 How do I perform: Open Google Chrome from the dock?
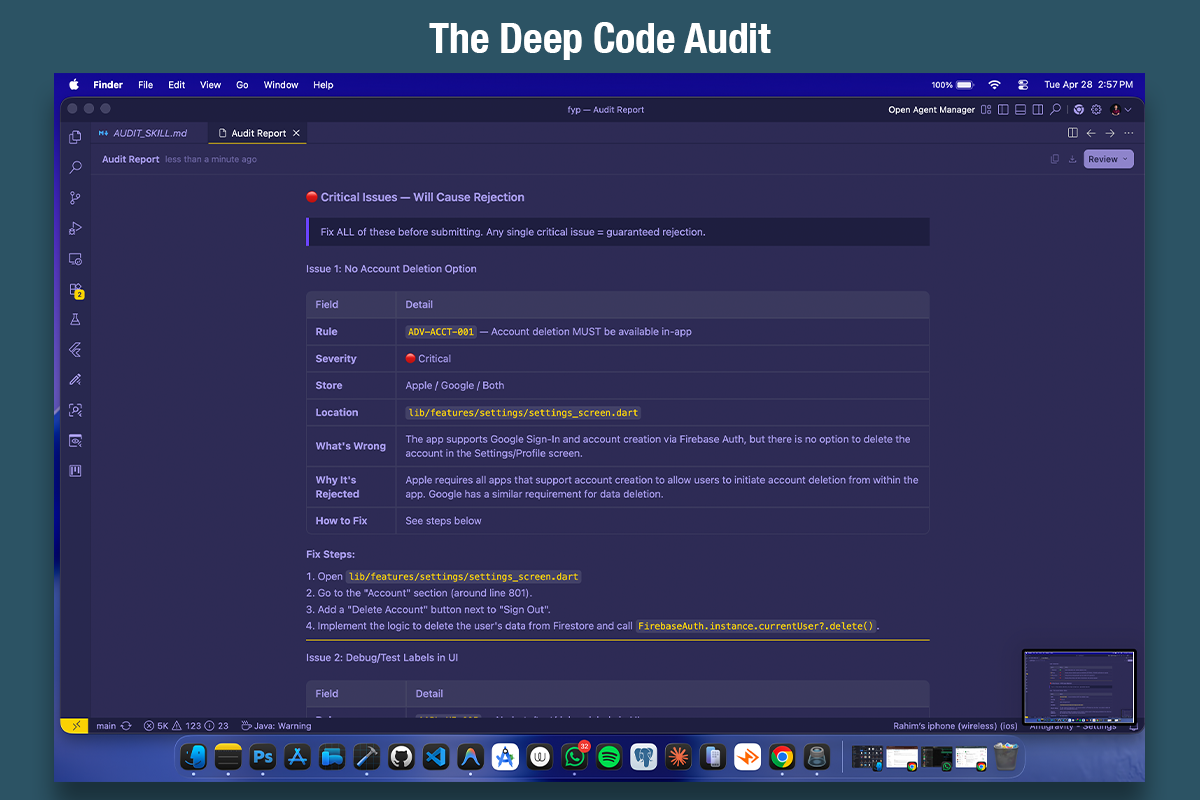[x=782, y=757]
